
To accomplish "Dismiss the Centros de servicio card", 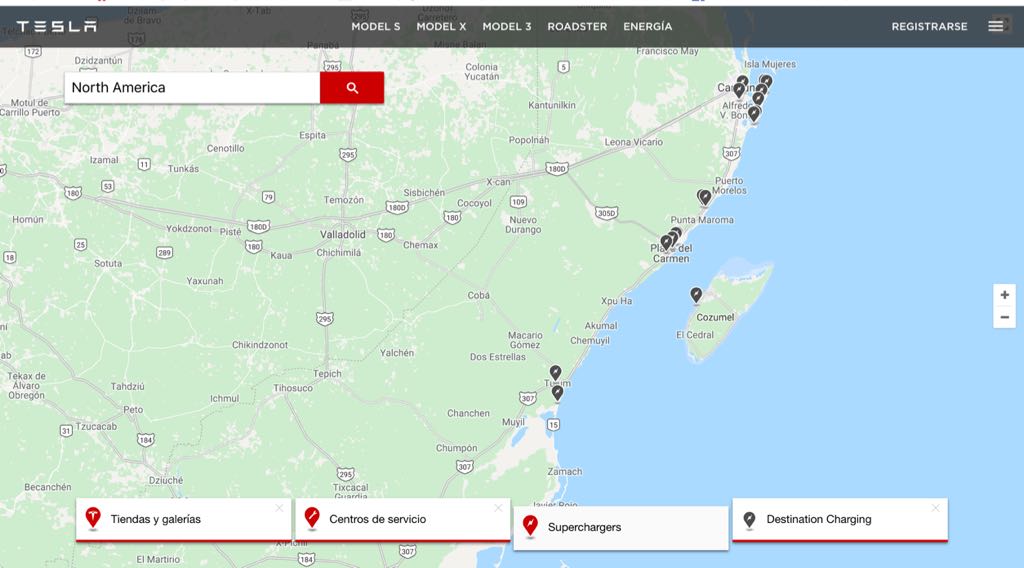I will (498, 508).
